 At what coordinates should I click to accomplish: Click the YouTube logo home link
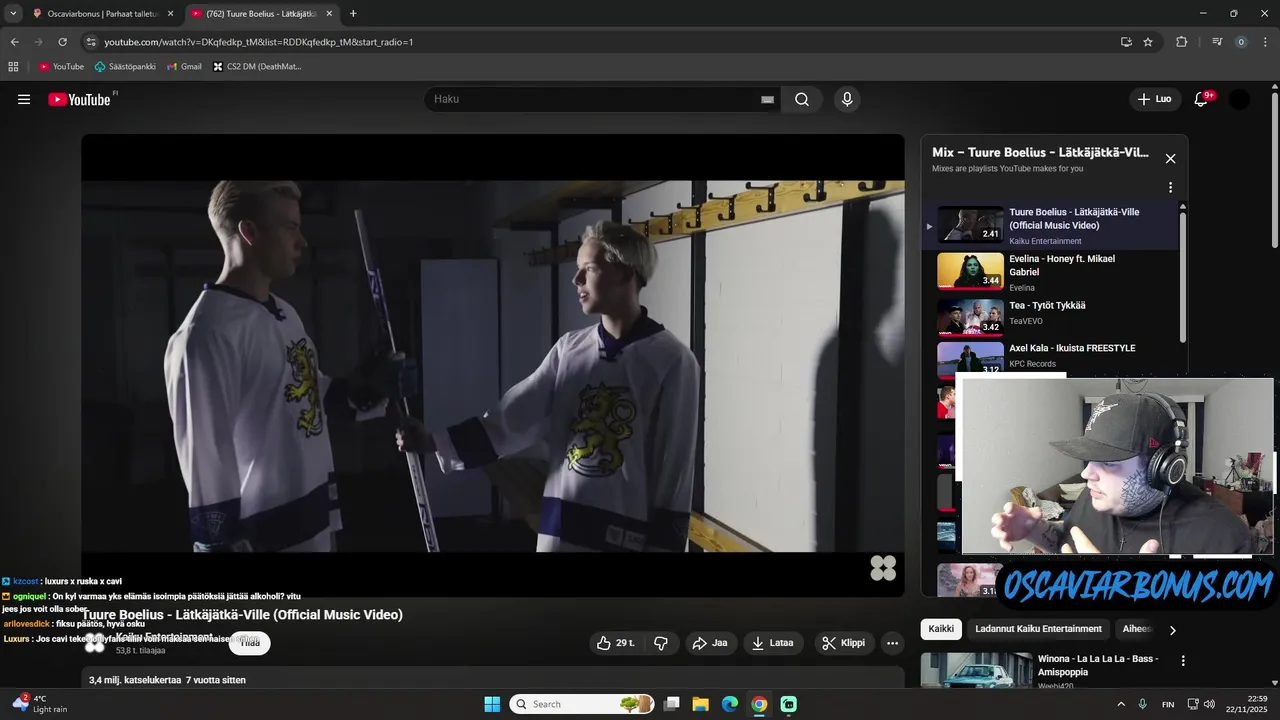pos(80,99)
